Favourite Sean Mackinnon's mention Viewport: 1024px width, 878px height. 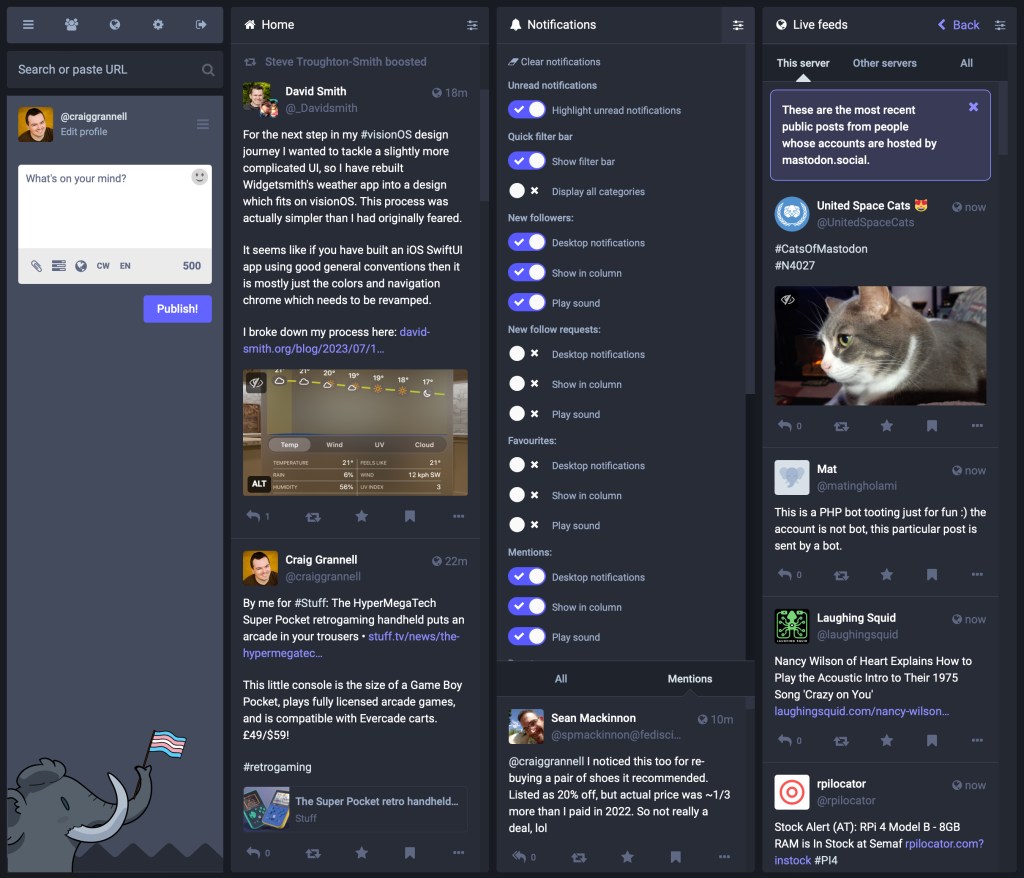(x=627, y=856)
